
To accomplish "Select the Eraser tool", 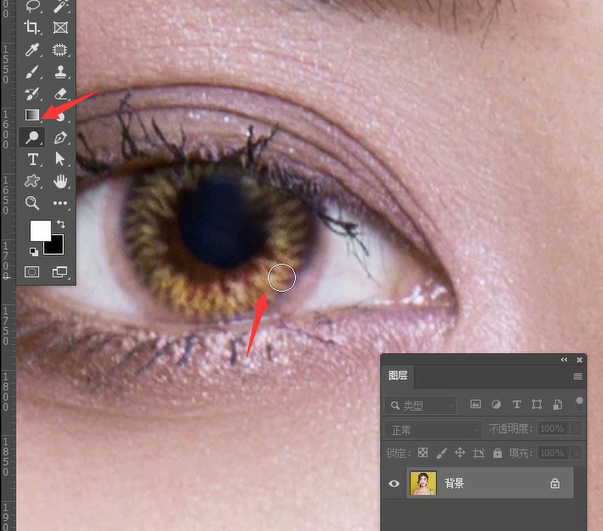I will (x=60, y=94).
